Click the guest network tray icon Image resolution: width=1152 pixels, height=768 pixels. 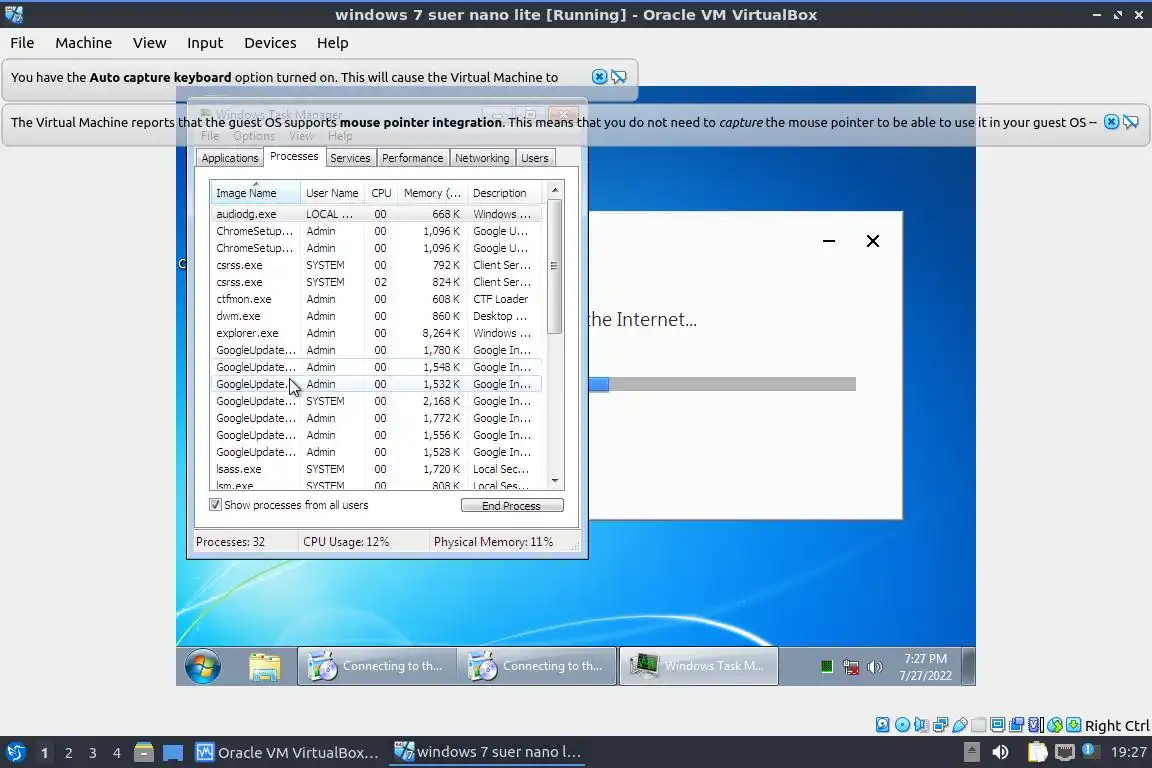click(851, 667)
